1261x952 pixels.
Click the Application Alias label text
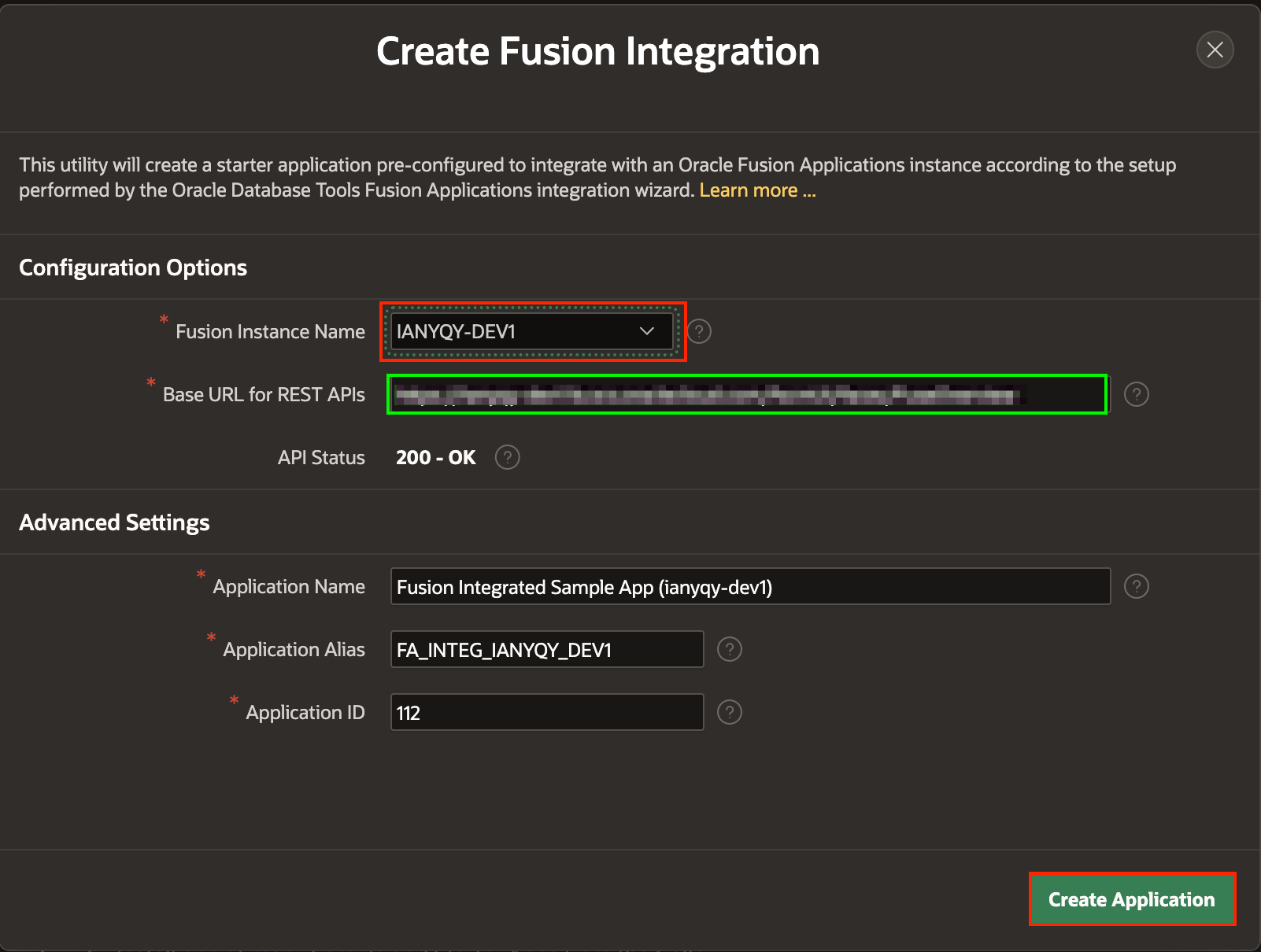(294, 649)
